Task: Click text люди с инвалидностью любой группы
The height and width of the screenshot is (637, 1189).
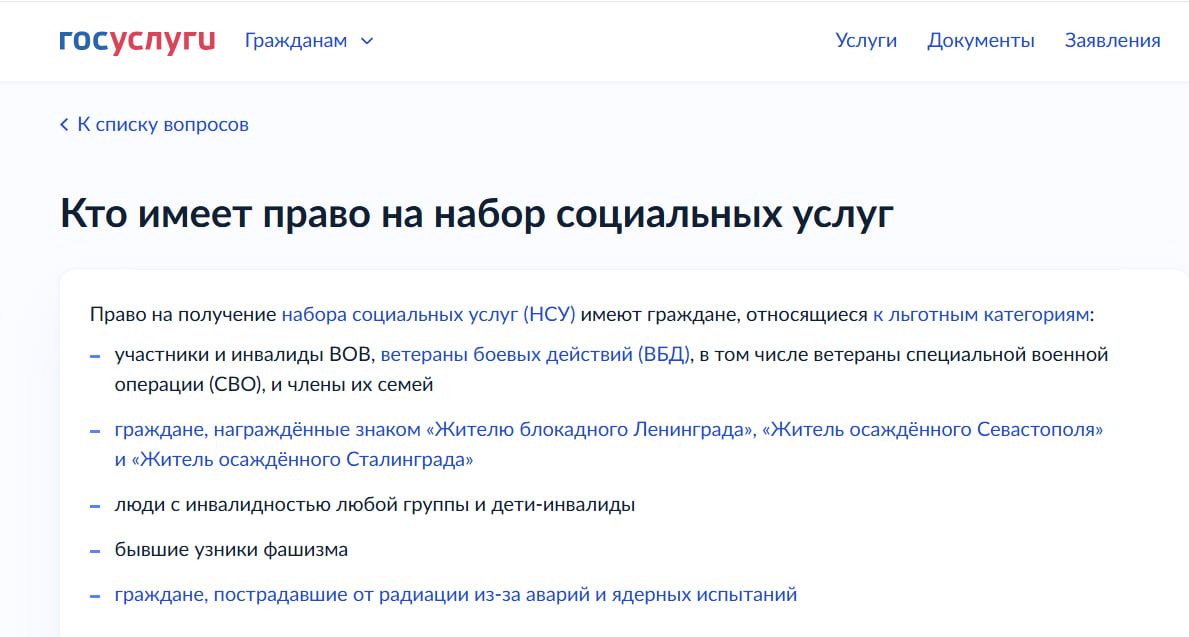Action: pos(293,504)
